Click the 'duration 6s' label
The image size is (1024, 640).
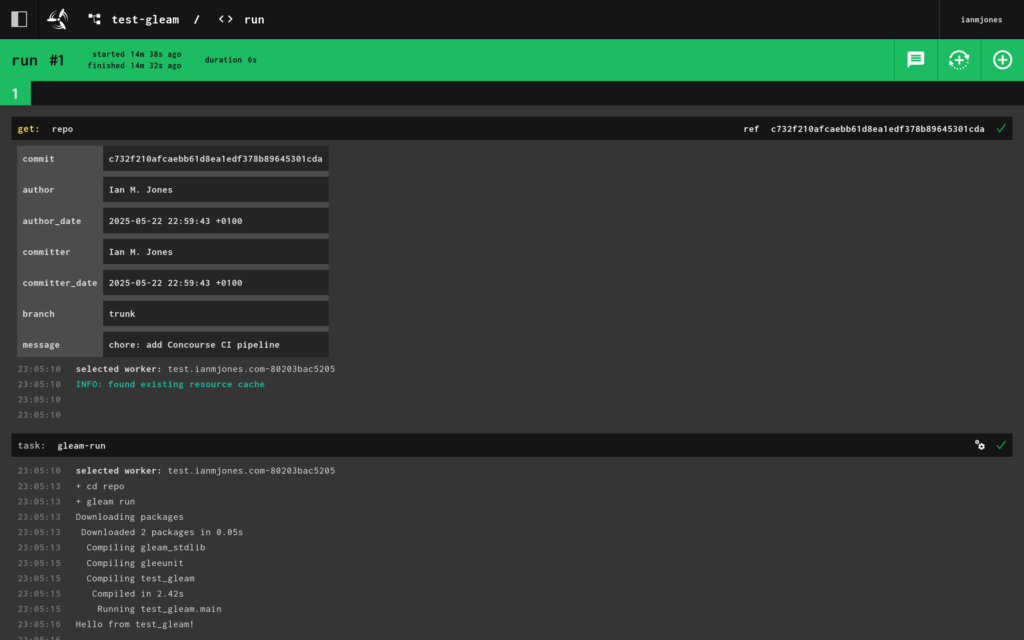pos(231,60)
